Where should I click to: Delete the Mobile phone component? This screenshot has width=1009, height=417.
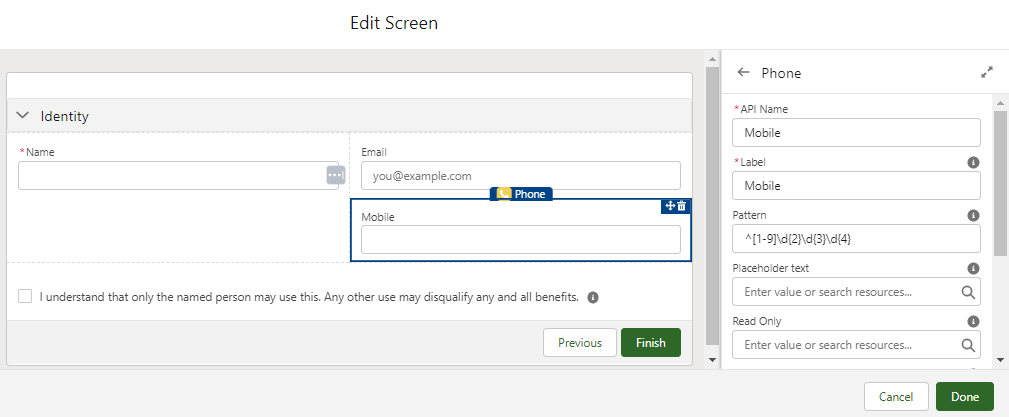tap(682, 206)
